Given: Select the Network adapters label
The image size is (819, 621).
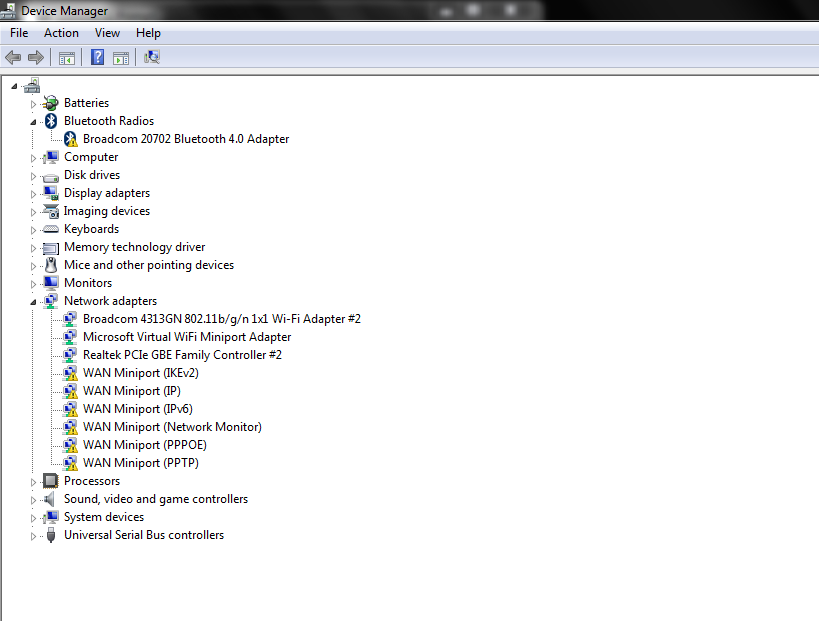Looking at the screenshot, I should tap(110, 301).
